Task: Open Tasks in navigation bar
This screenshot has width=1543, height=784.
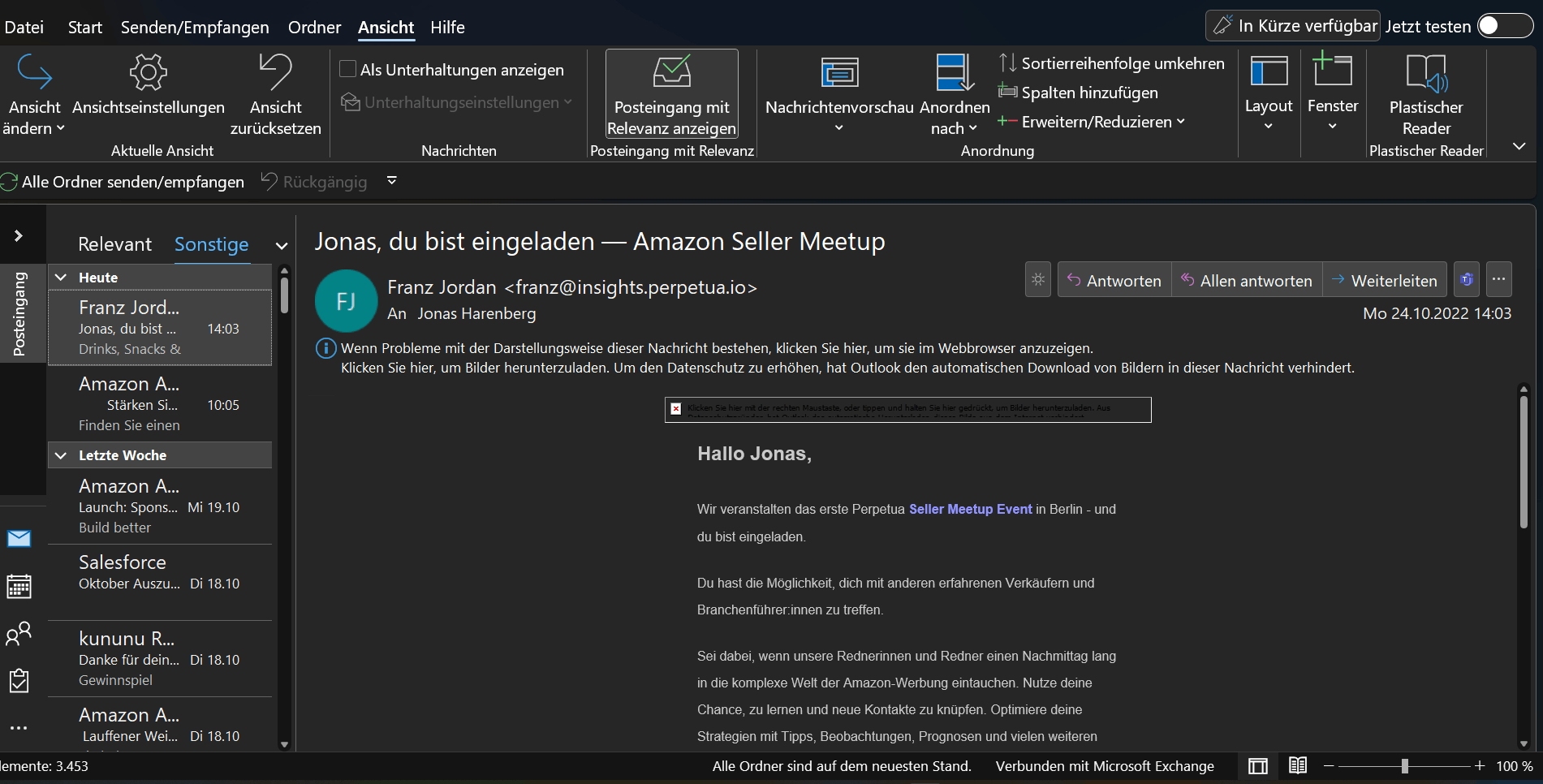Action: pos(19,681)
